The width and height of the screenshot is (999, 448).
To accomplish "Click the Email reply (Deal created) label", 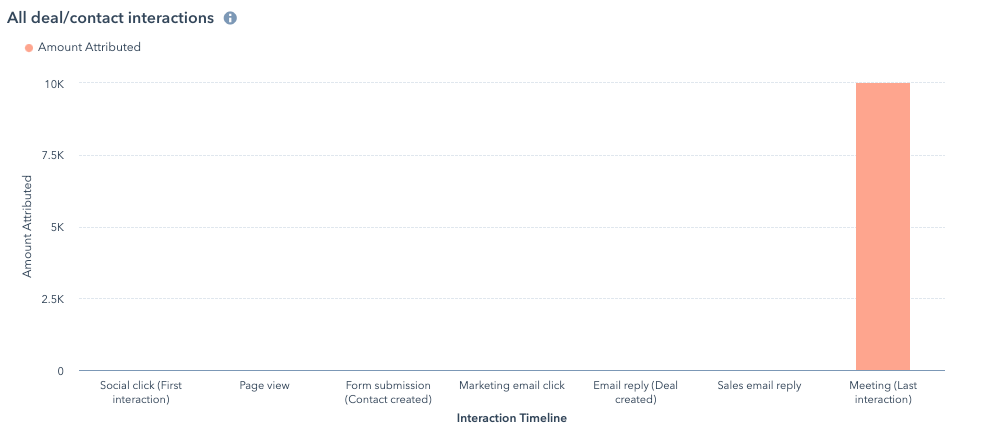I will [x=635, y=393].
